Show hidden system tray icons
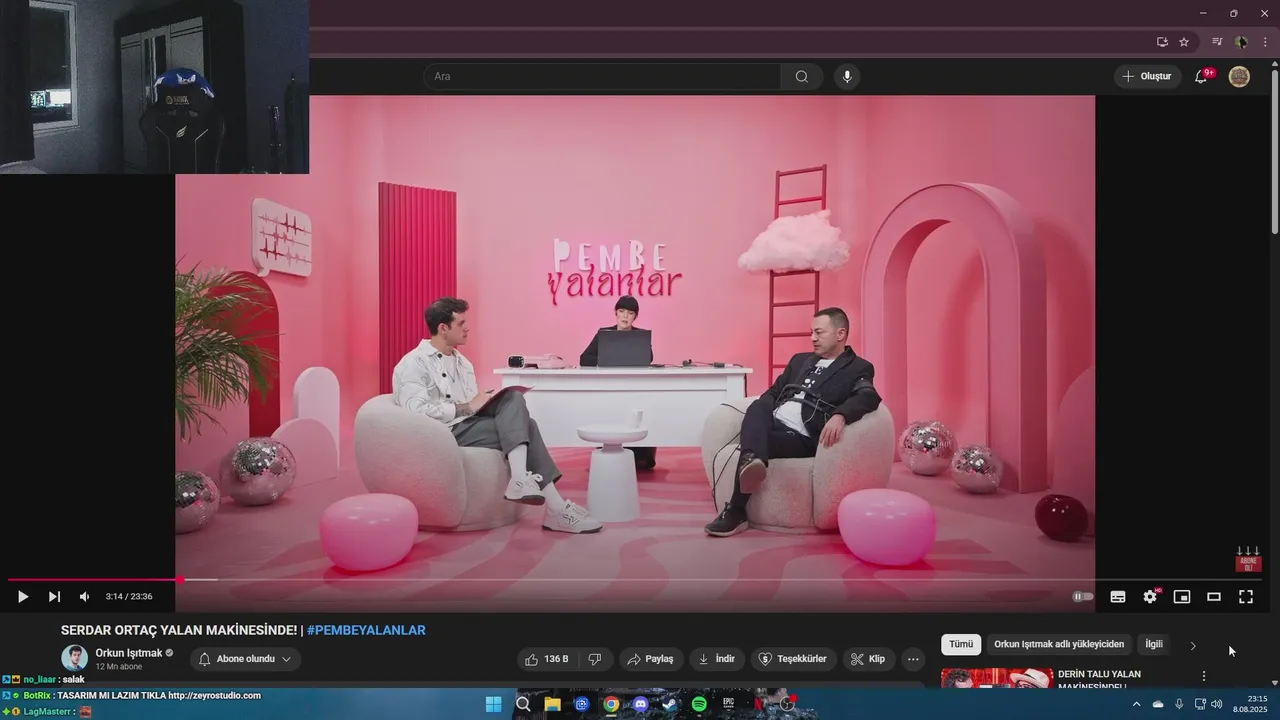The image size is (1280, 720). pos(1136,704)
